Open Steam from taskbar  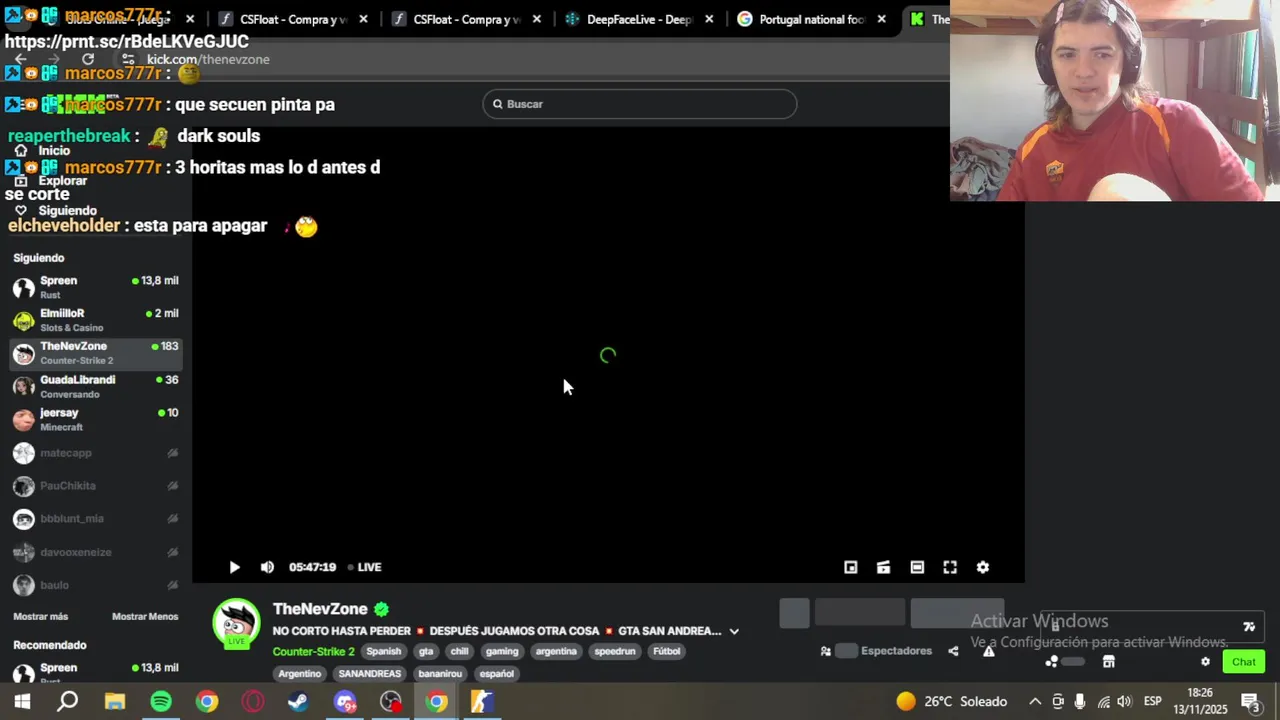tap(298, 702)
